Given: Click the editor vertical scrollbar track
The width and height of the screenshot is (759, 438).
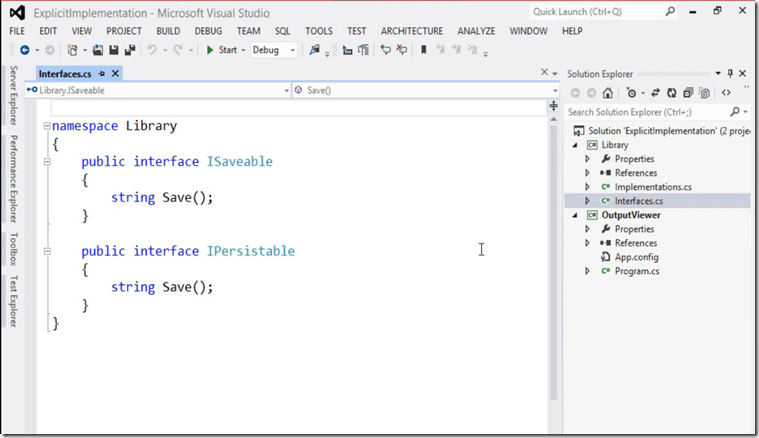Looking at the screenshot, I should click(x=553, y=264).
